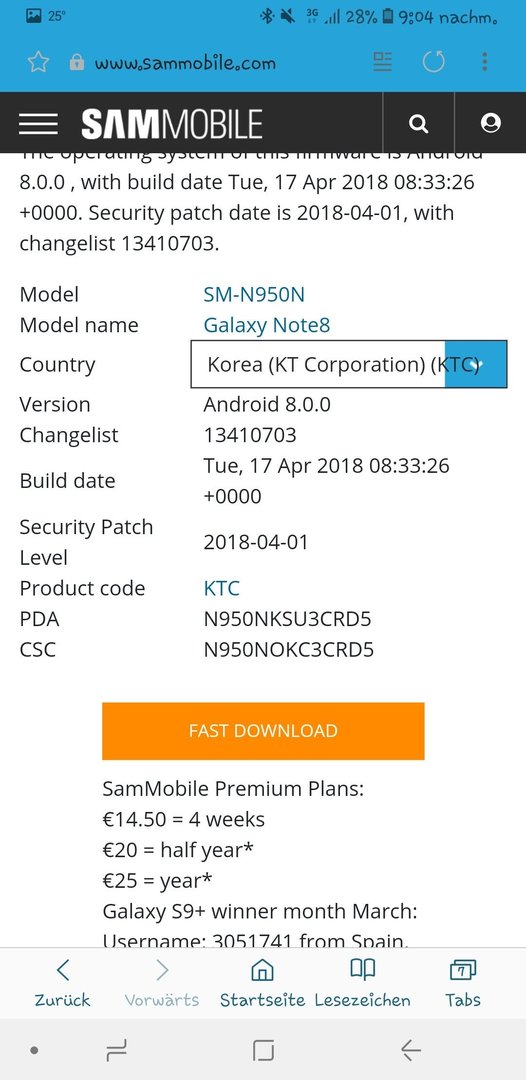
Task: Tap the orange FAST DOWNLOAD button
Action: pyautogui.click(x=263, y=731)
